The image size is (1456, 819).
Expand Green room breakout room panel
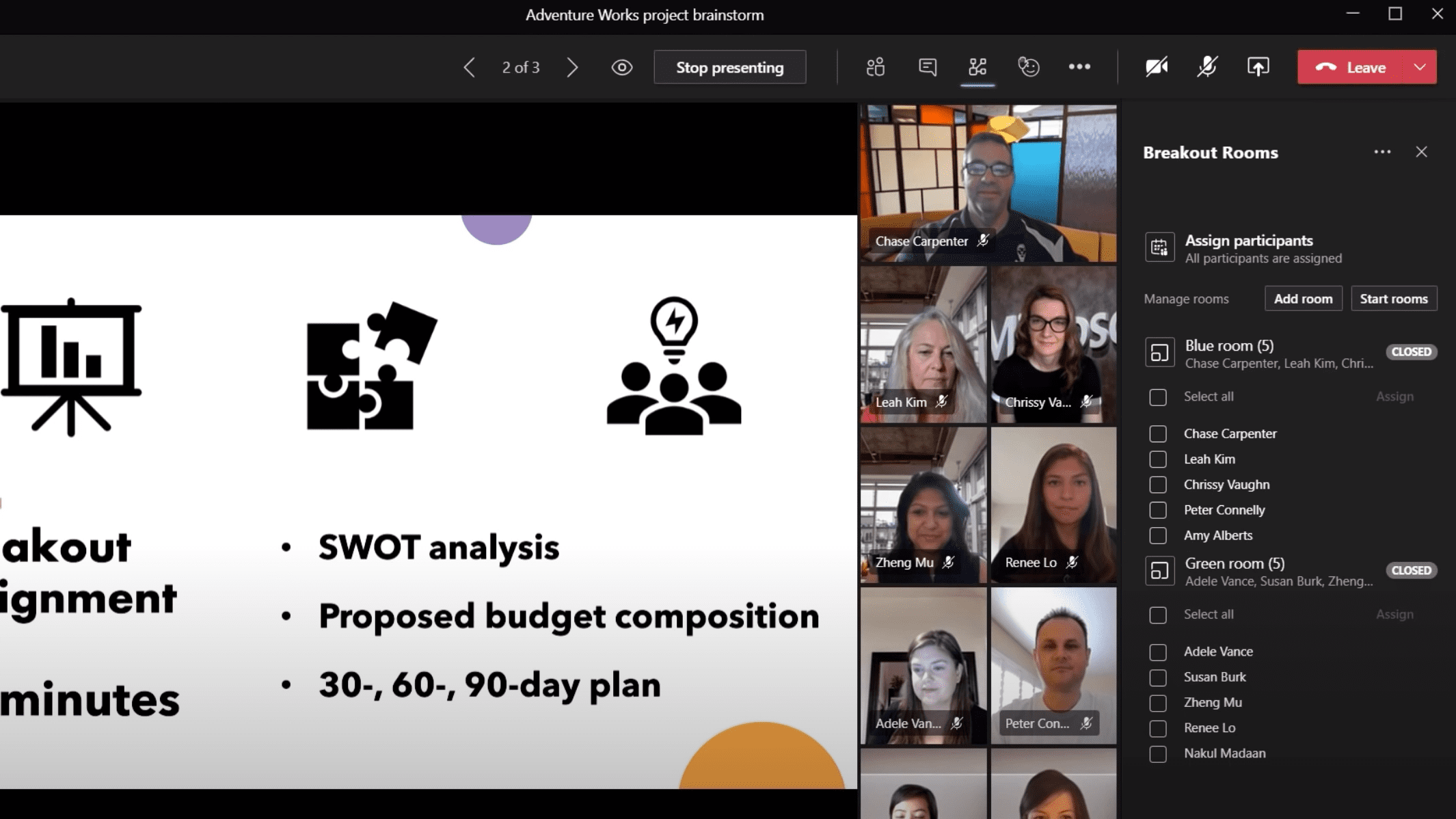(1159, 569)
